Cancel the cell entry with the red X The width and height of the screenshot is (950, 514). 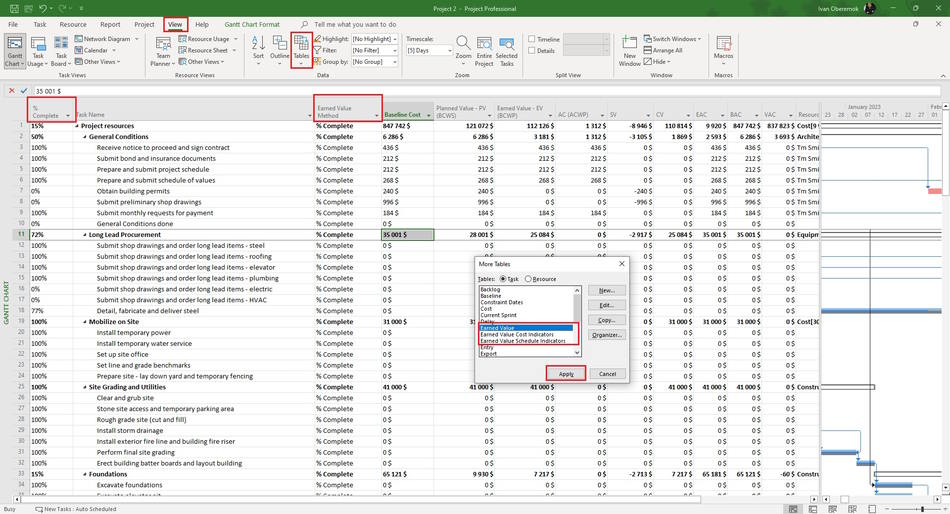click(x=11, y=90)
